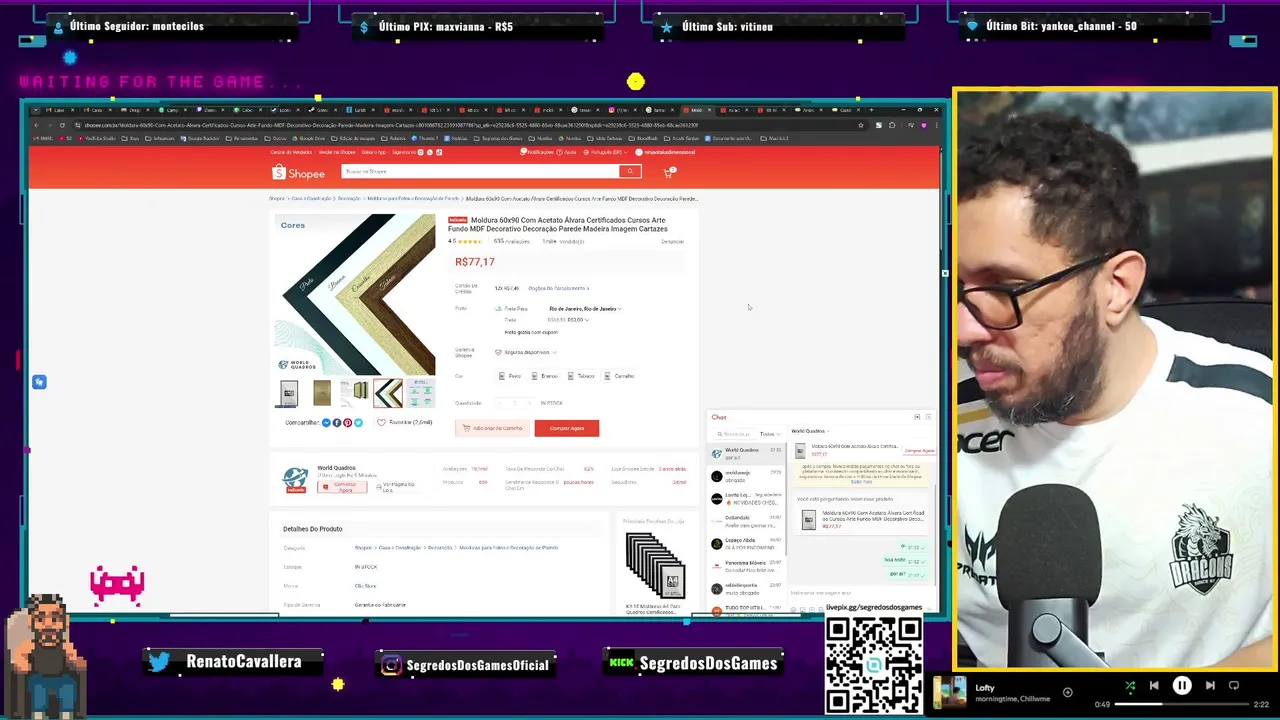
Task: Open Central do Vendedor link
Action: point(291,152)
